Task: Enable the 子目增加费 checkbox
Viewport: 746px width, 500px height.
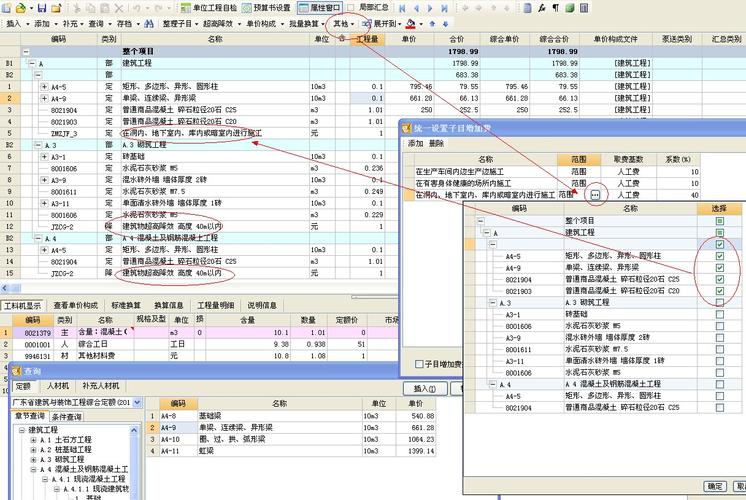Action: pos(419,364)
